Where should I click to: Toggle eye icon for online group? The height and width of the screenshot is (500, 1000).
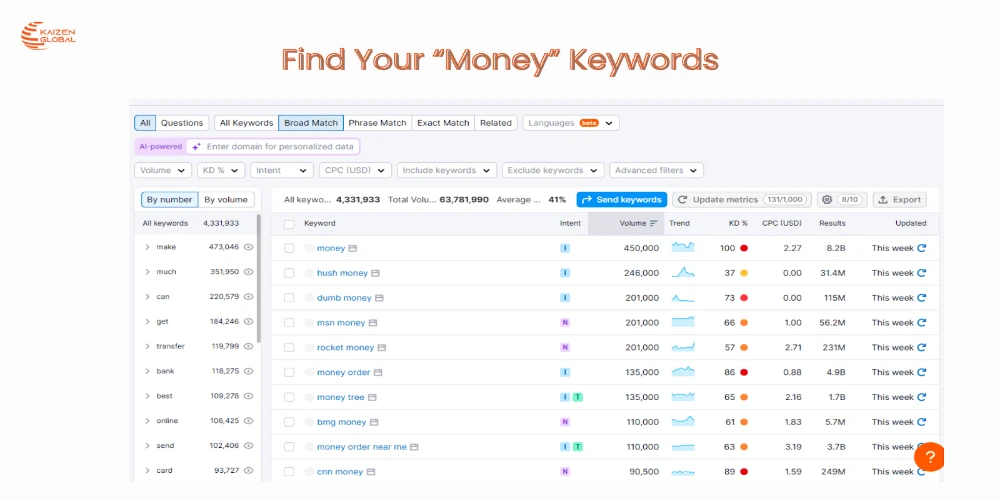pos(249,421)
